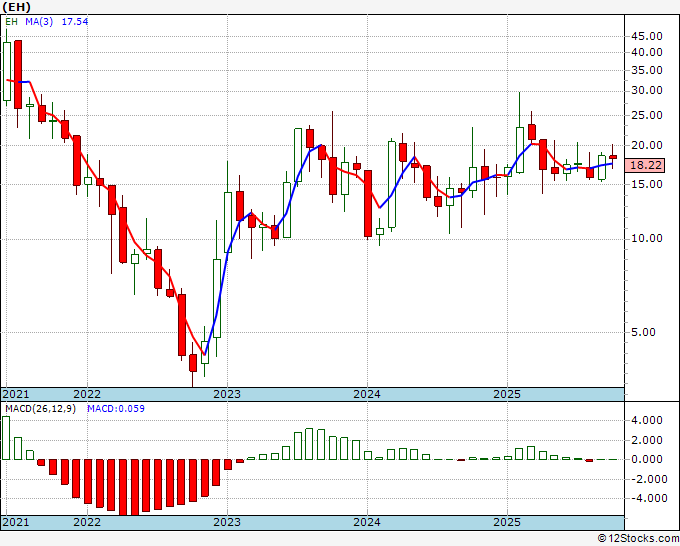Click the 12Stocks.com copyright text
The height and width of the screenshot is (546, 680).
[638, 539]
